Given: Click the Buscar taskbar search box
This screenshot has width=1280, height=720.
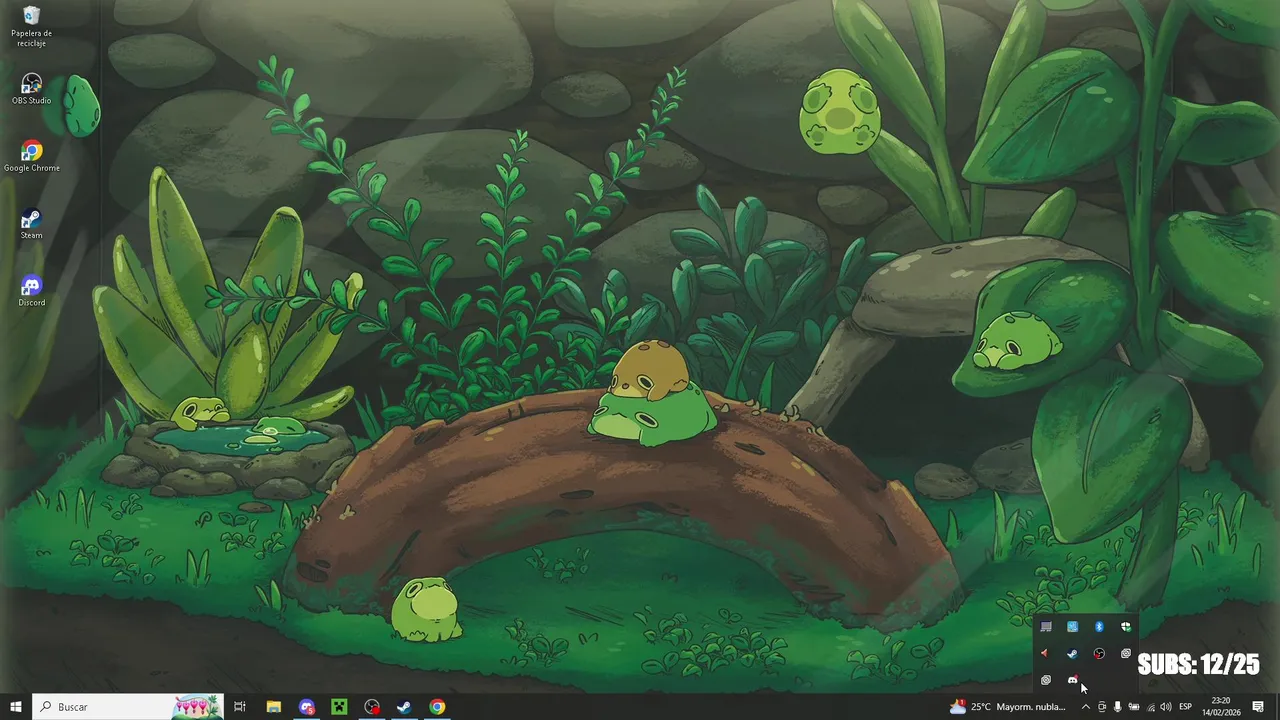Looking at the screenshot, I should [128, 707].
